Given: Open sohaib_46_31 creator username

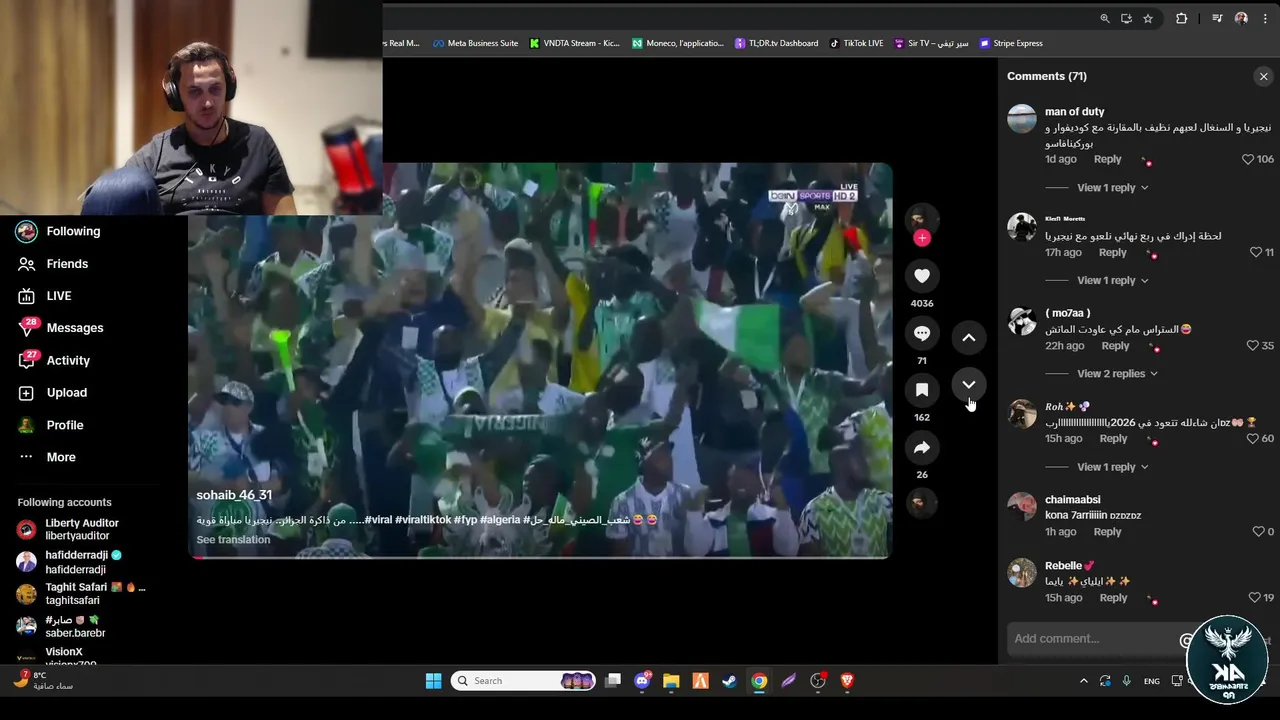Looking at the screenshot, I should point(234,495).
